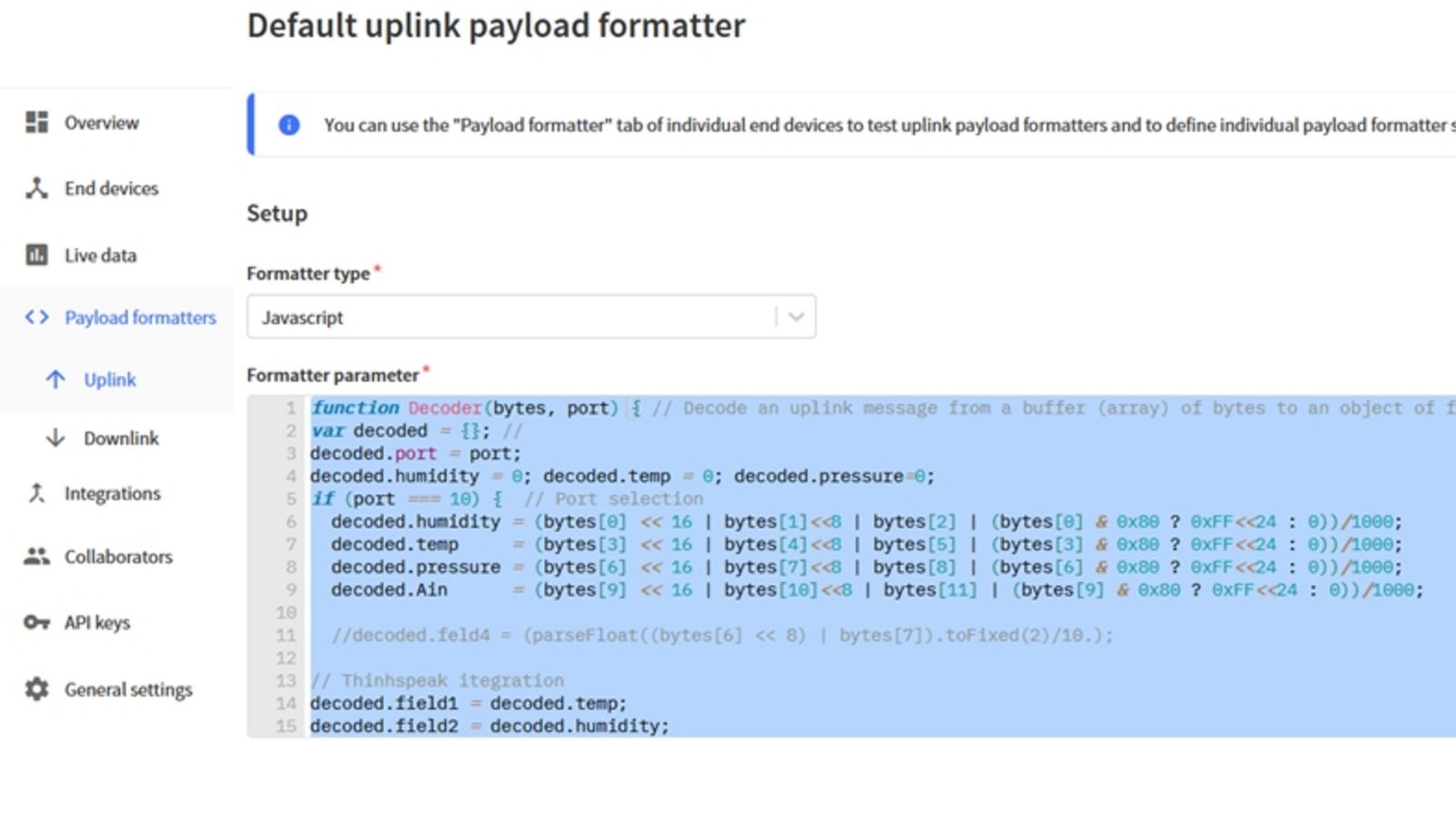Click code line 'decoded.field1 = decoded.temp;'
The height and width of the screenshot is (830, 1456).
pyautogui.click(x=469, y=703)
